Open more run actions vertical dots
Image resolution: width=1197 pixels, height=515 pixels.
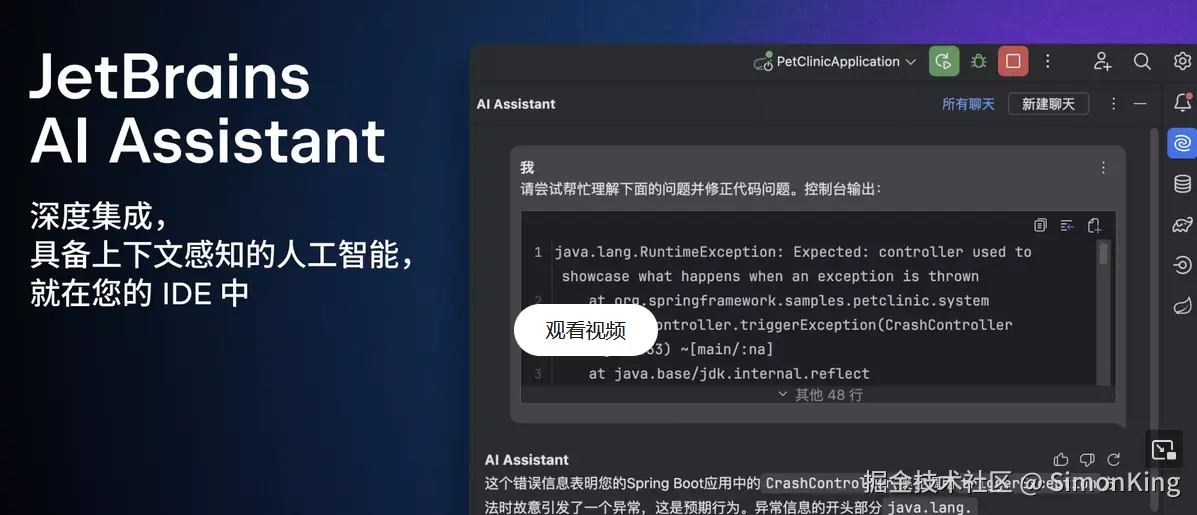click(x=1048, y=62)
